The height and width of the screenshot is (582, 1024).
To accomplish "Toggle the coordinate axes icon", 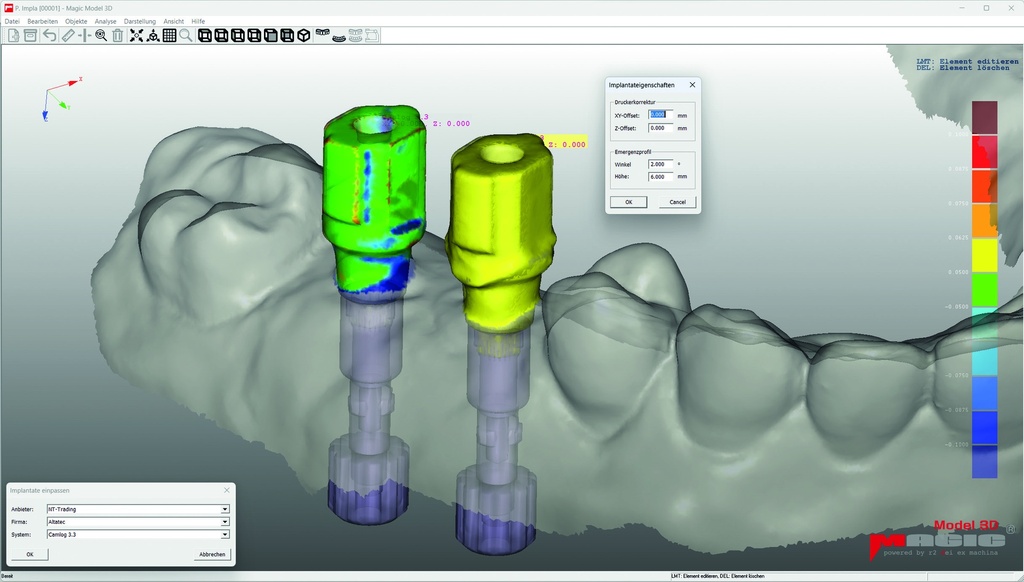I will tap(153, 35).
